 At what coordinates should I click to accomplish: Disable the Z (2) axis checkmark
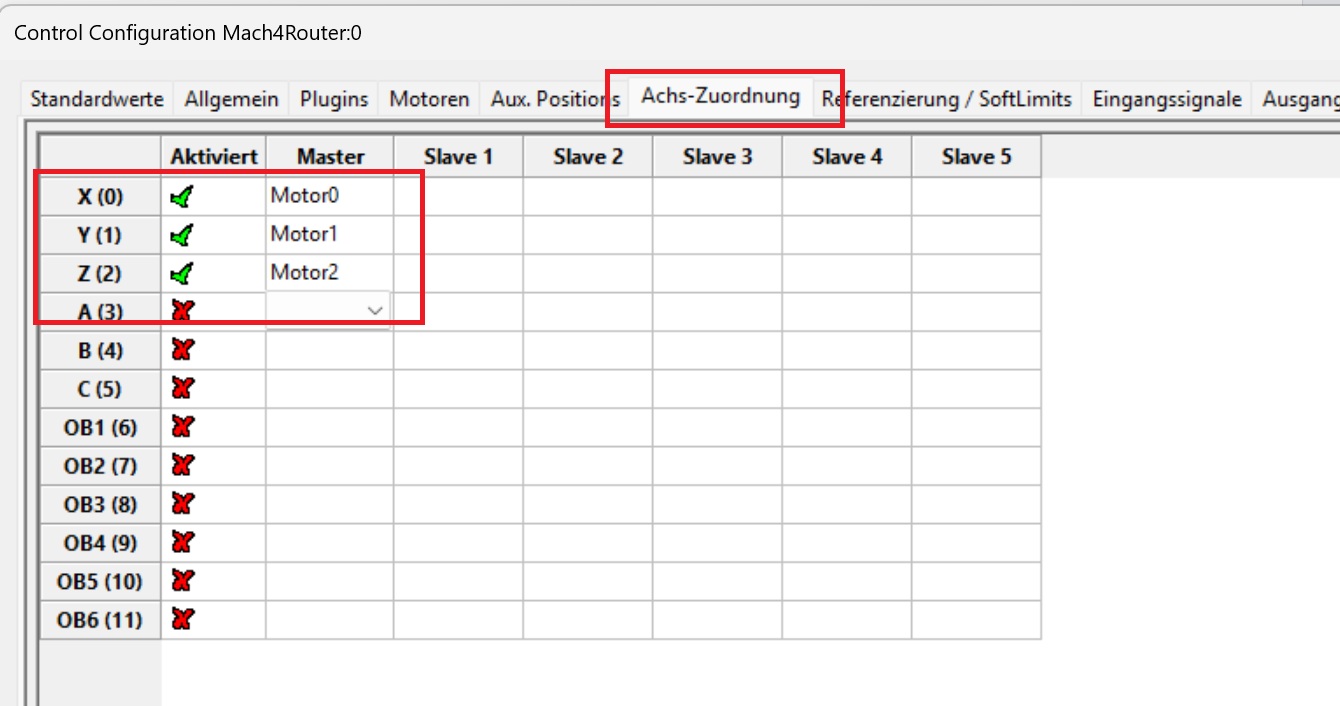[182, 273]
